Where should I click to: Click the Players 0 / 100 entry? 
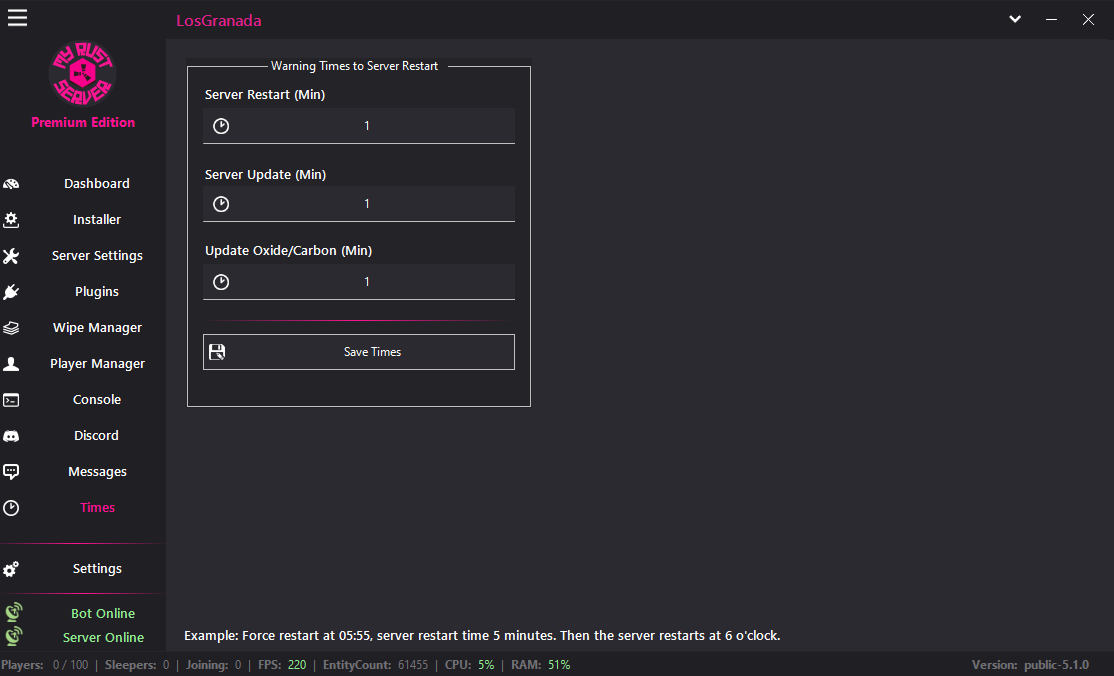point(45,665)
